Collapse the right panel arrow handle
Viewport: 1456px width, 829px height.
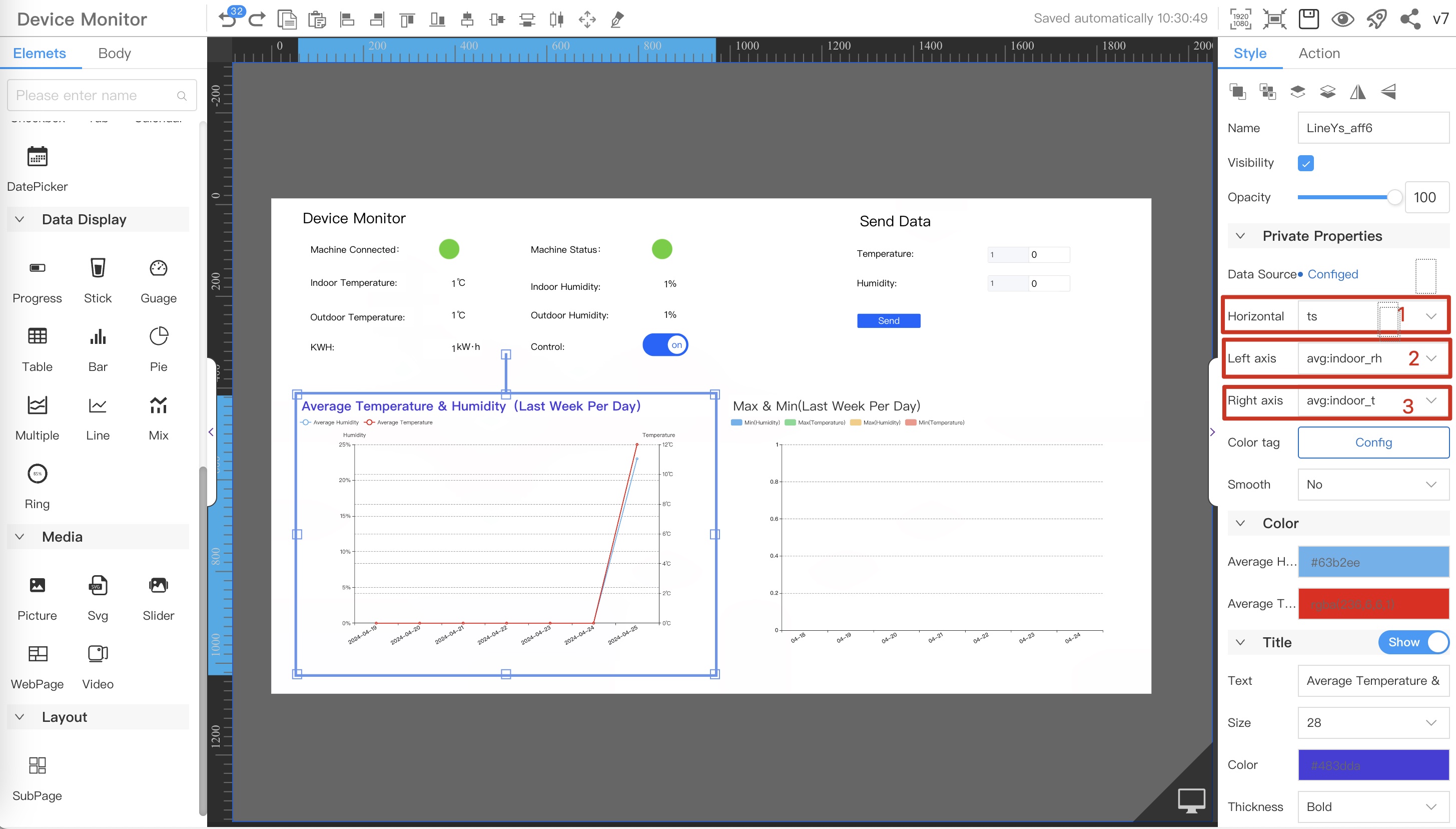coord(1212,432)
